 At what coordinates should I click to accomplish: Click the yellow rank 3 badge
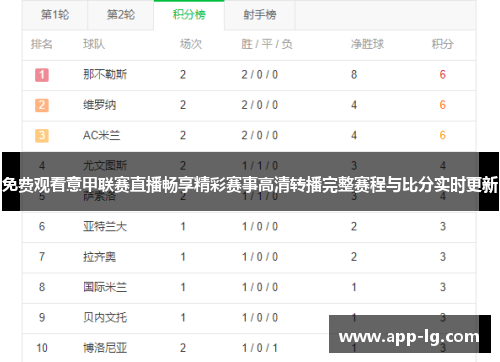[x=42, y=135]
